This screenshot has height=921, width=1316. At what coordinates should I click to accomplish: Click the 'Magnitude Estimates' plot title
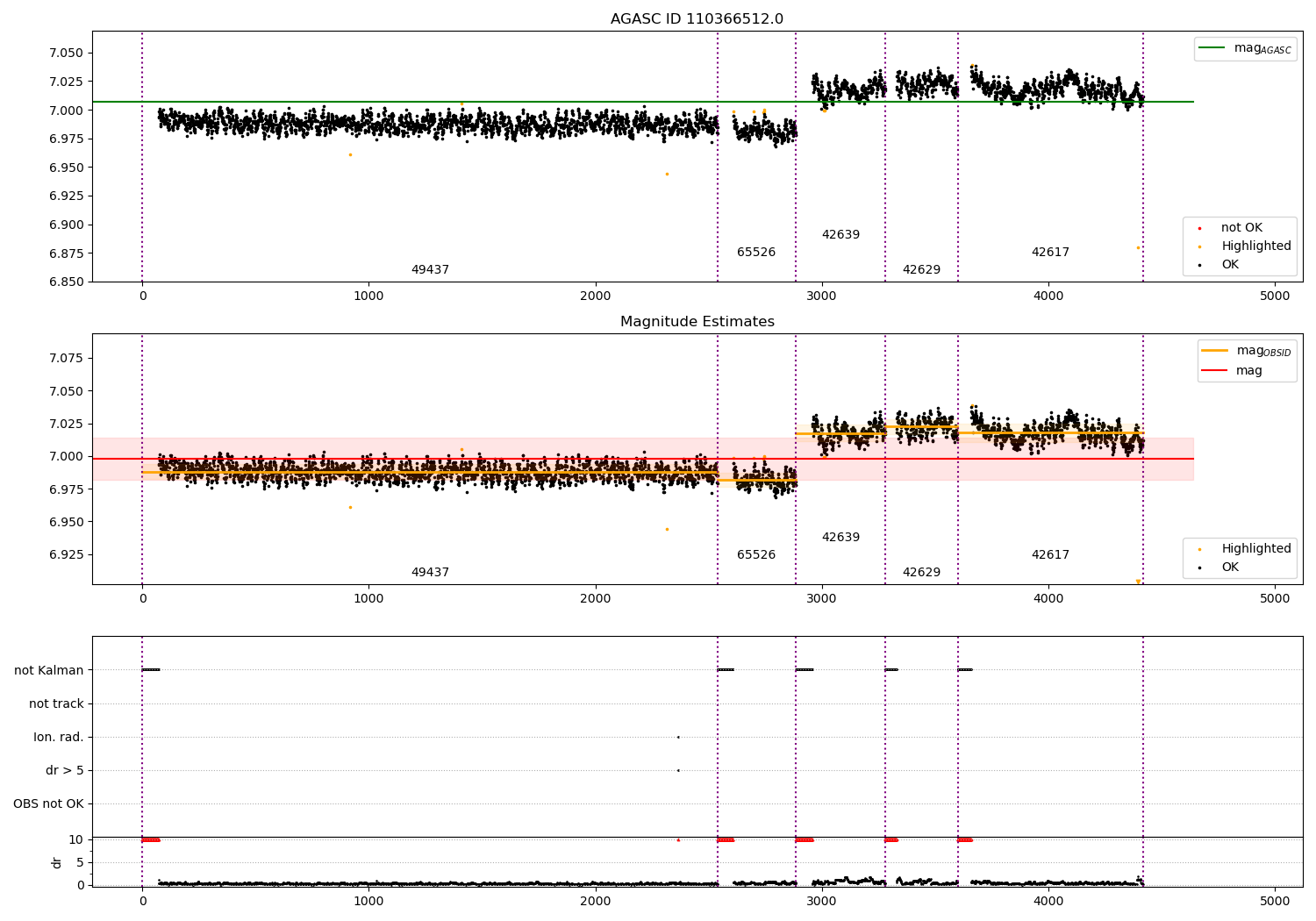pos(697,322)
